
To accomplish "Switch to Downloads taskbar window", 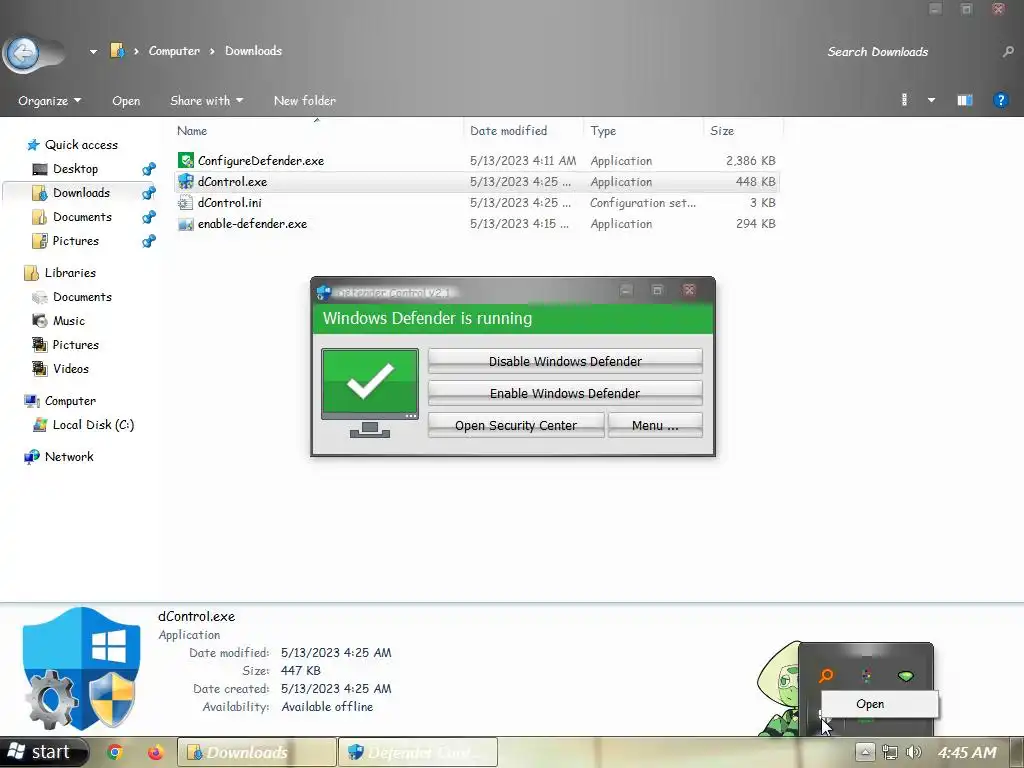I will click(257, 752).
